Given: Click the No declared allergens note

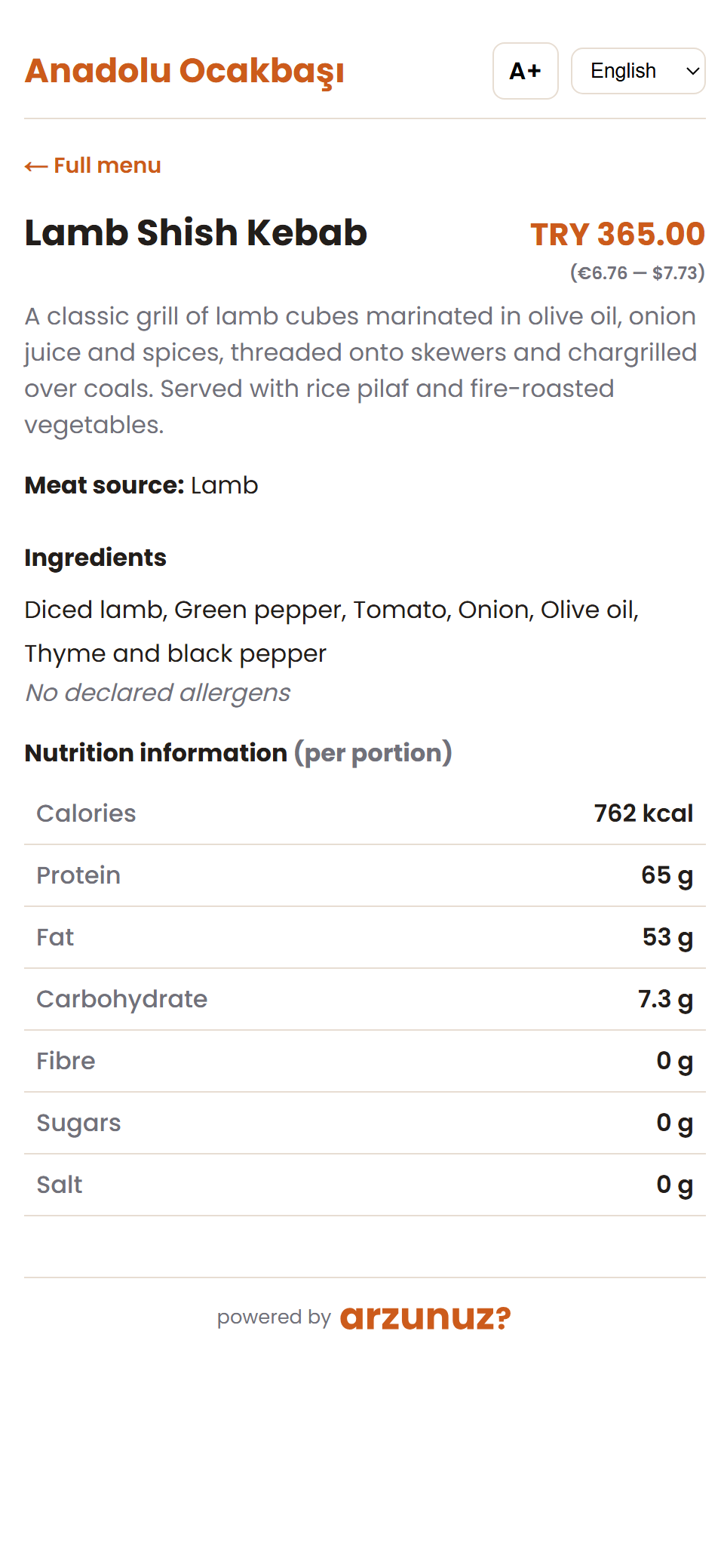Looking at the screenshot, I should [158, 693].
